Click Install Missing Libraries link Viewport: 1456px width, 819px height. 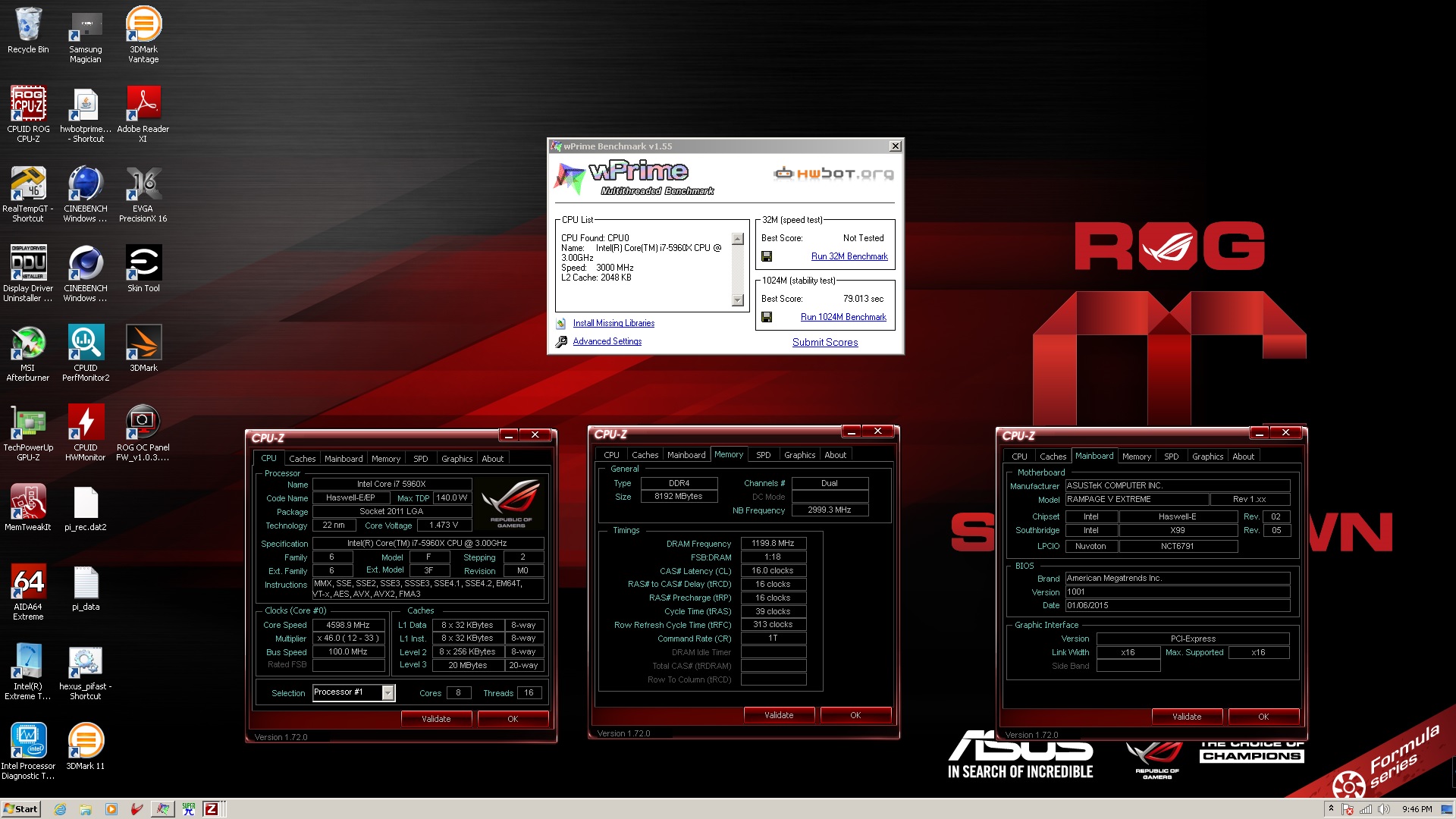tap(613, 323)
